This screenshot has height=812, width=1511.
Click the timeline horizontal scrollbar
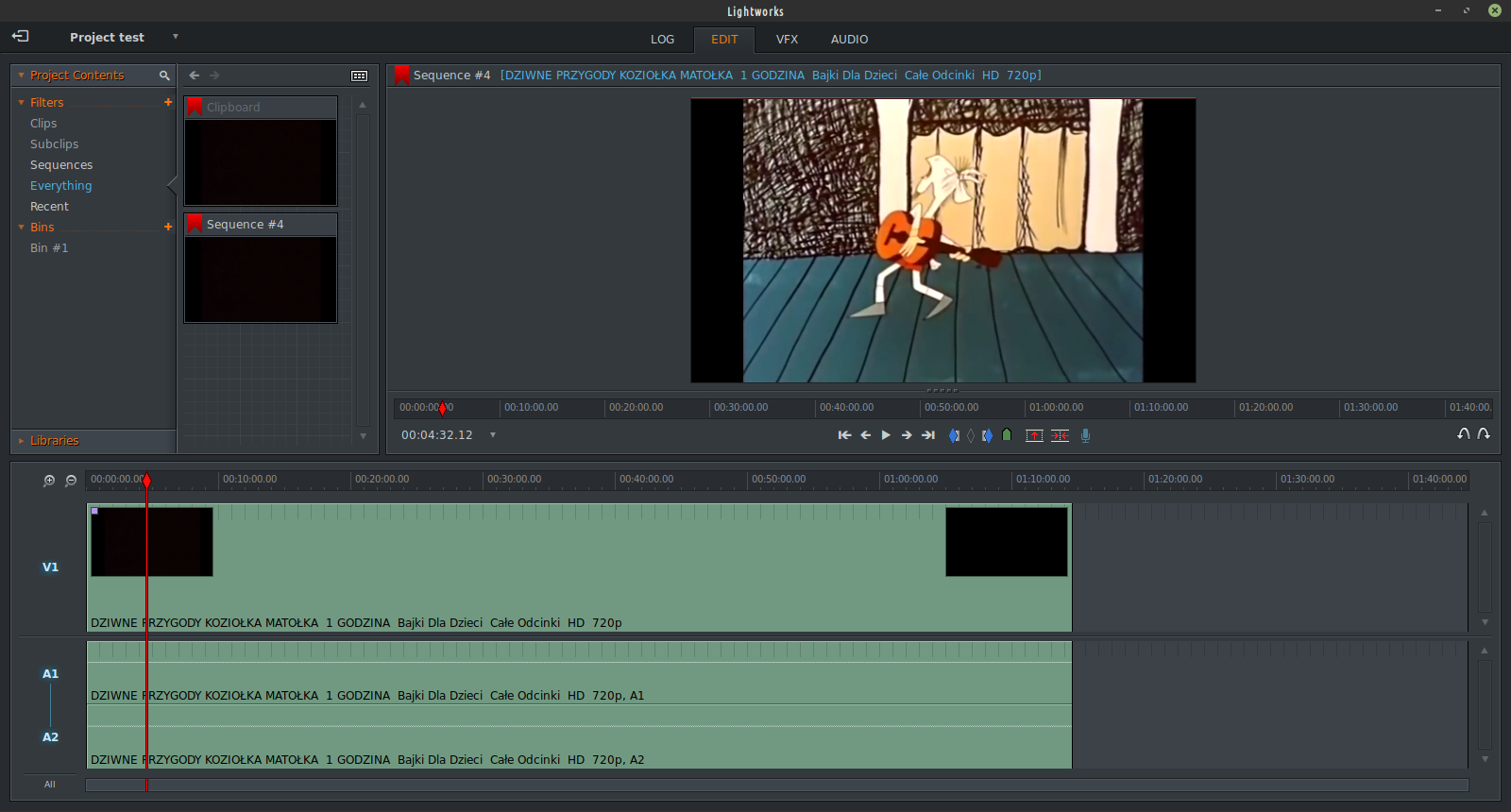(776, 786)
